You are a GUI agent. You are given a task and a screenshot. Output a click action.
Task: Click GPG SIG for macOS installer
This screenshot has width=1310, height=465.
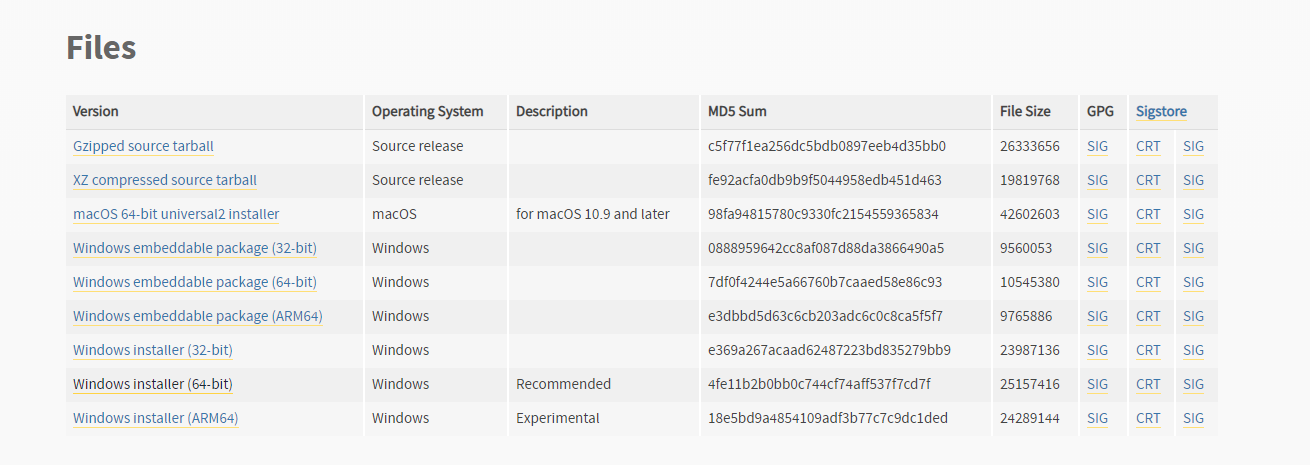(1097, 214)
